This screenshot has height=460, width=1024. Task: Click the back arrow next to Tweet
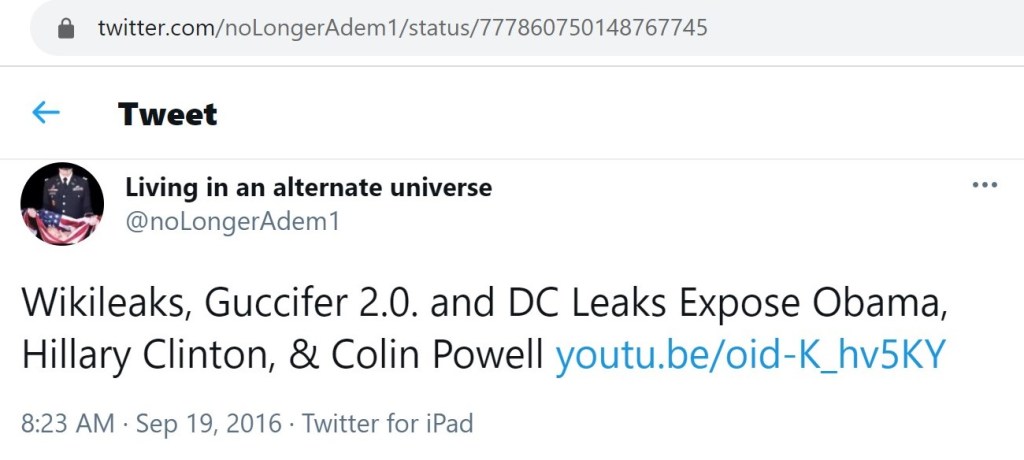pyautogui.click(x=46, y=113)
